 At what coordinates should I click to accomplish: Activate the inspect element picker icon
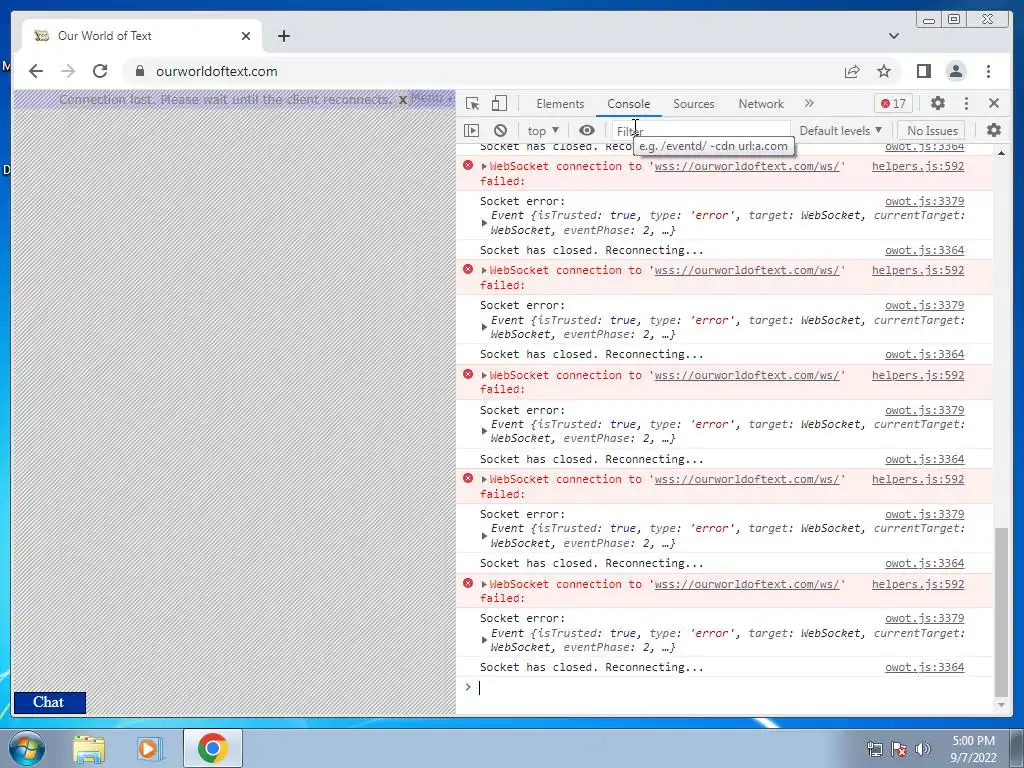473,103
